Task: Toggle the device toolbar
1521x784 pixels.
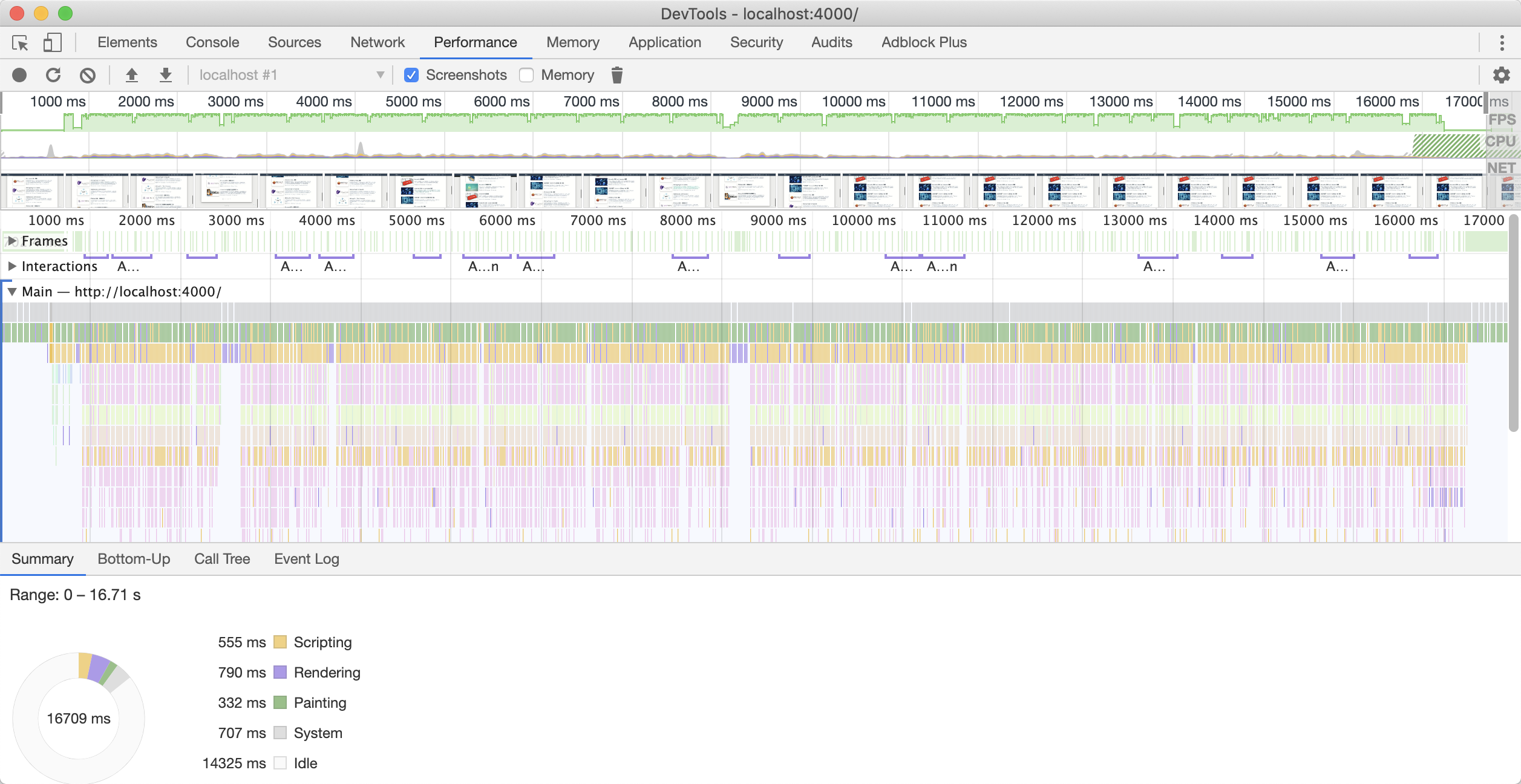Action: 52,42
